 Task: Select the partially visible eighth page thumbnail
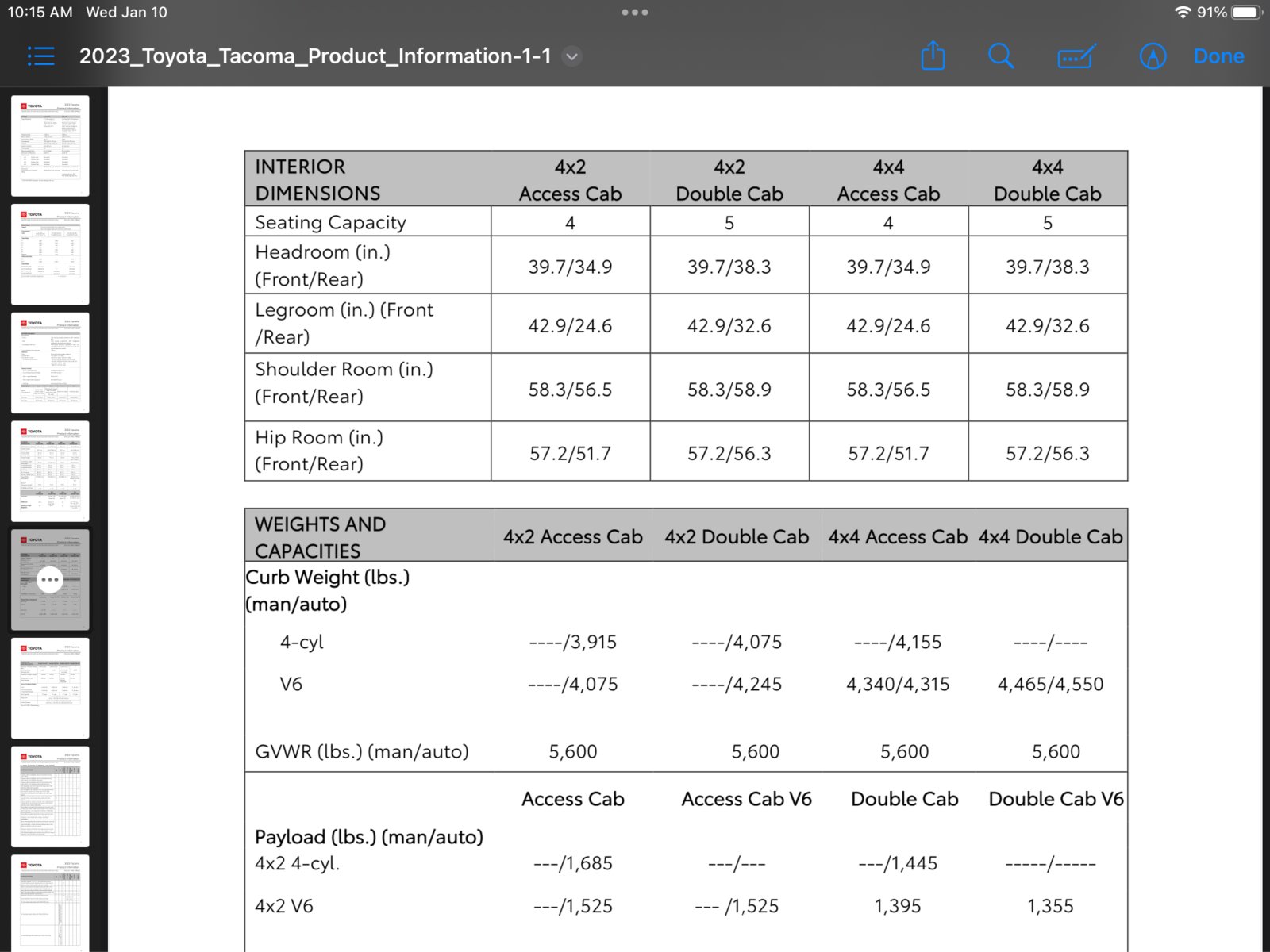coord(50,904)
